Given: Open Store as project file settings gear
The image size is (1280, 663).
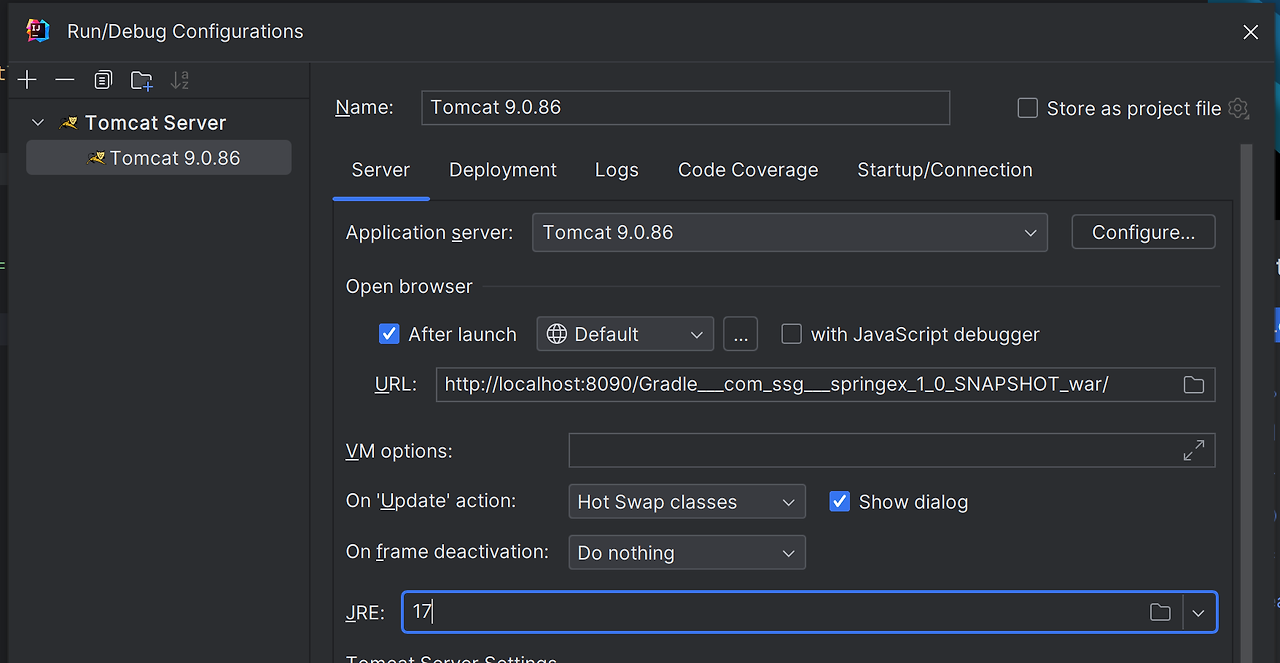Looking at the screenshot, I should (1239, 108).
